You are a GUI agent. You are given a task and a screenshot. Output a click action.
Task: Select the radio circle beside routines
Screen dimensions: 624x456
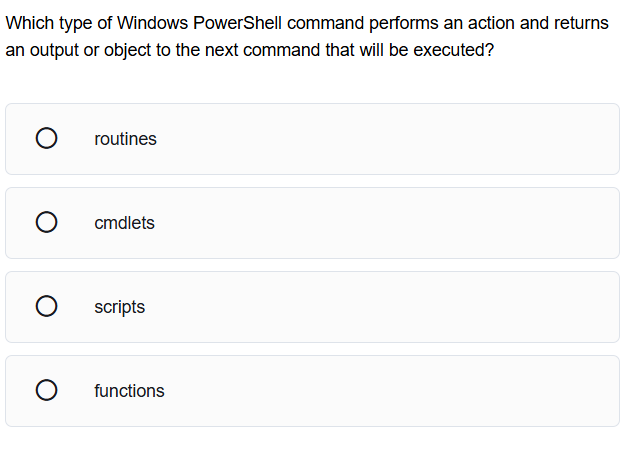pyautogui.click(x=45, y=139)
